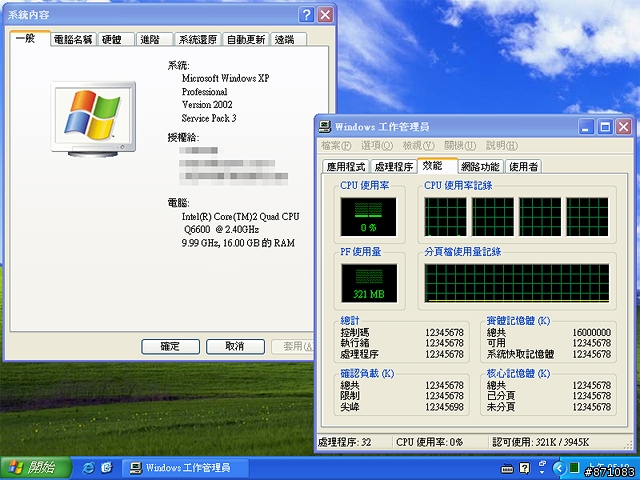Select the 效能 tab
Screen dimensions: 640x480
point(437,165)
